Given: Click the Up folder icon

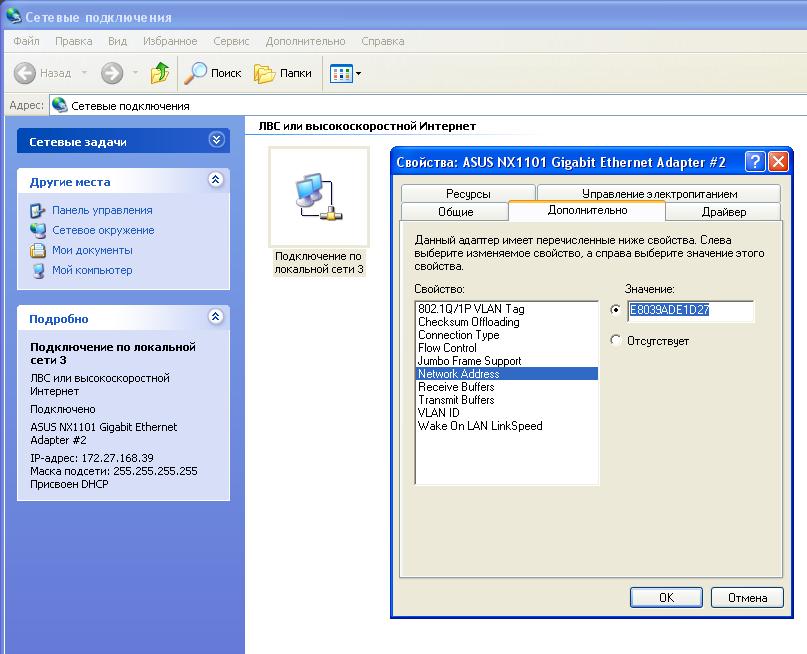Looking at the screenshot, I should (160, 73).
